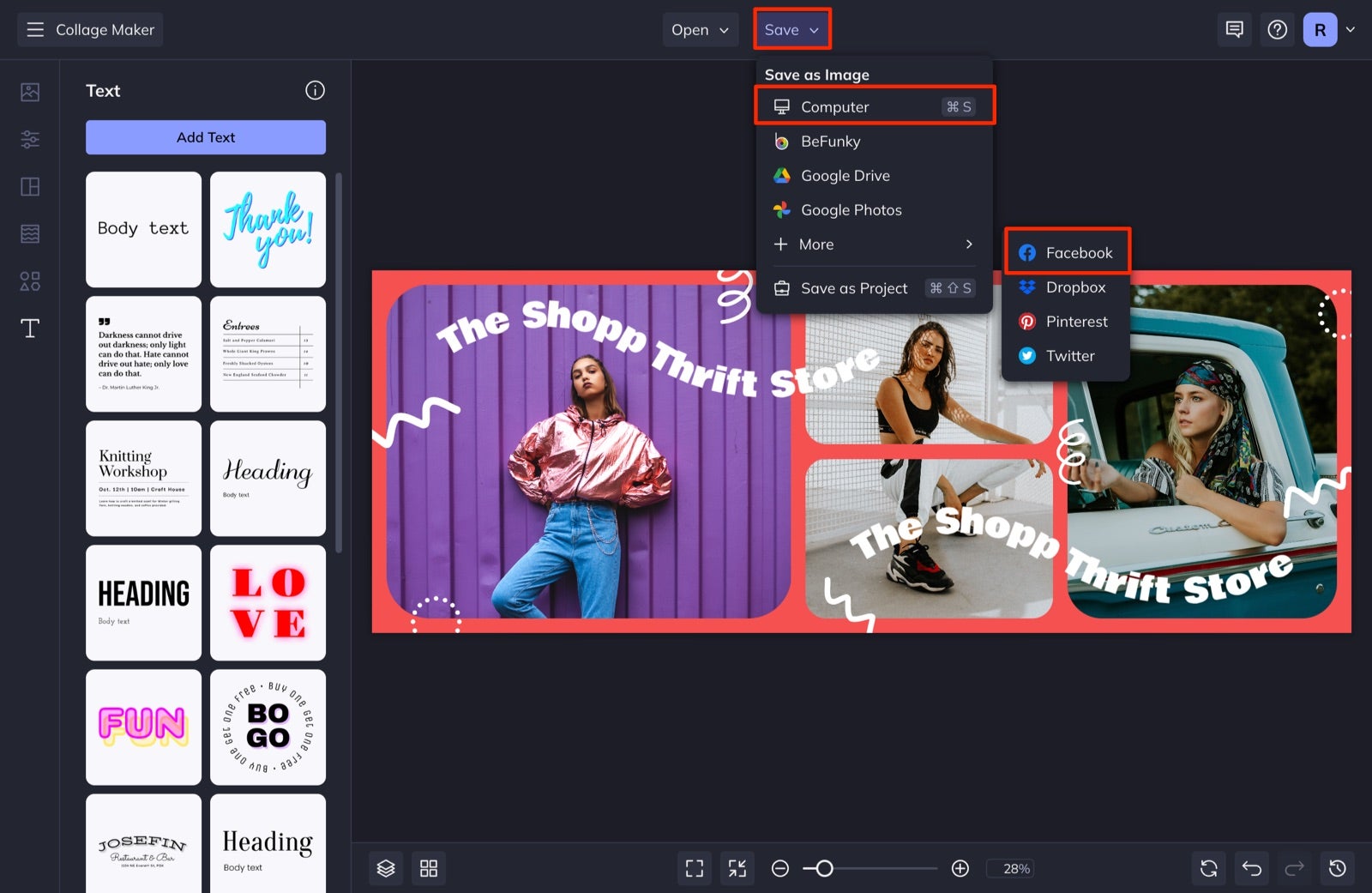Zoom in using the plus icon

pyautogui.click(x=960, y=868)
